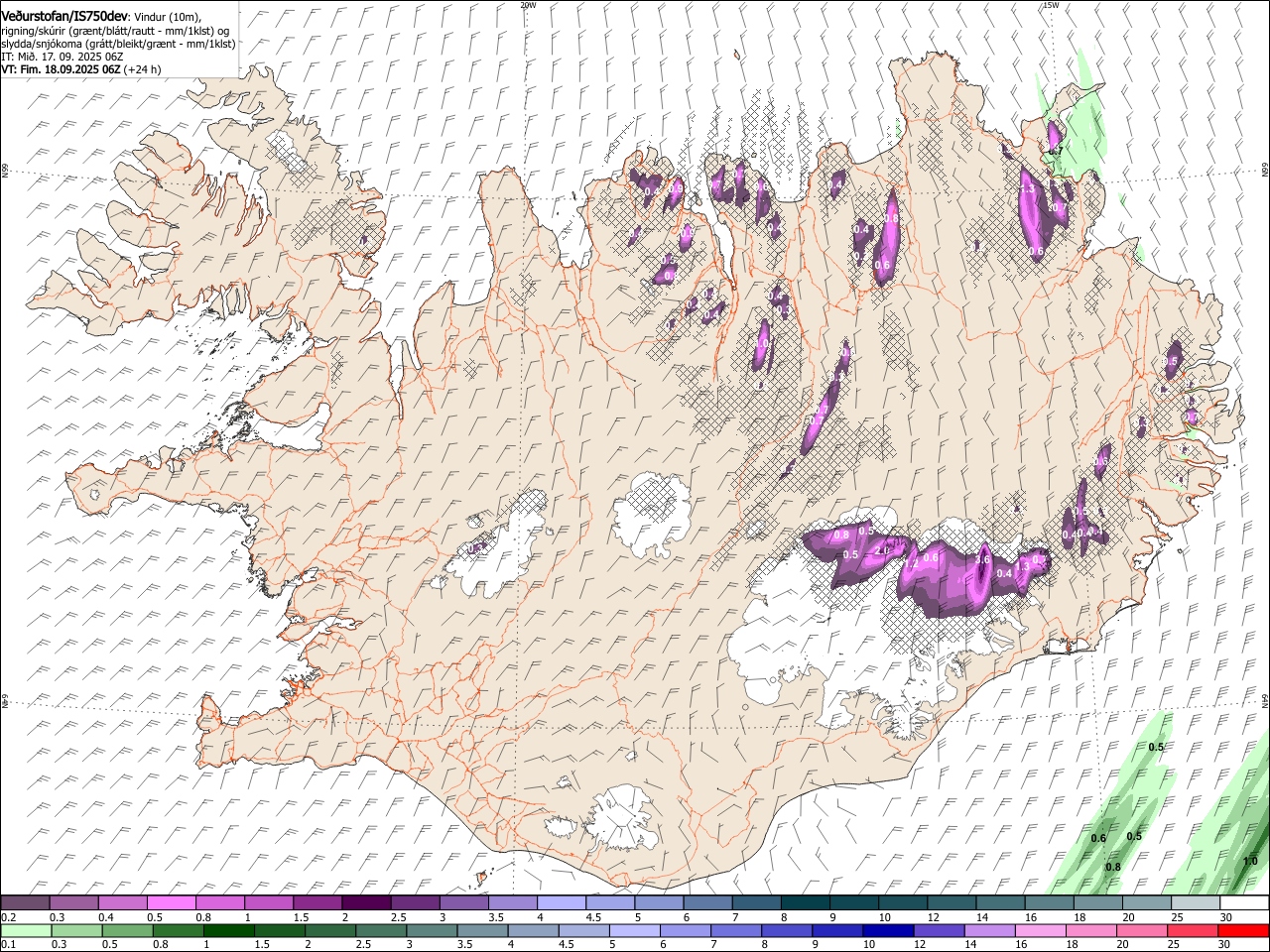Pick the dark teal 8 swatch in upper legend row
Image resolution: width=1270 pixels, height=952 pixels.
[806, 903]
